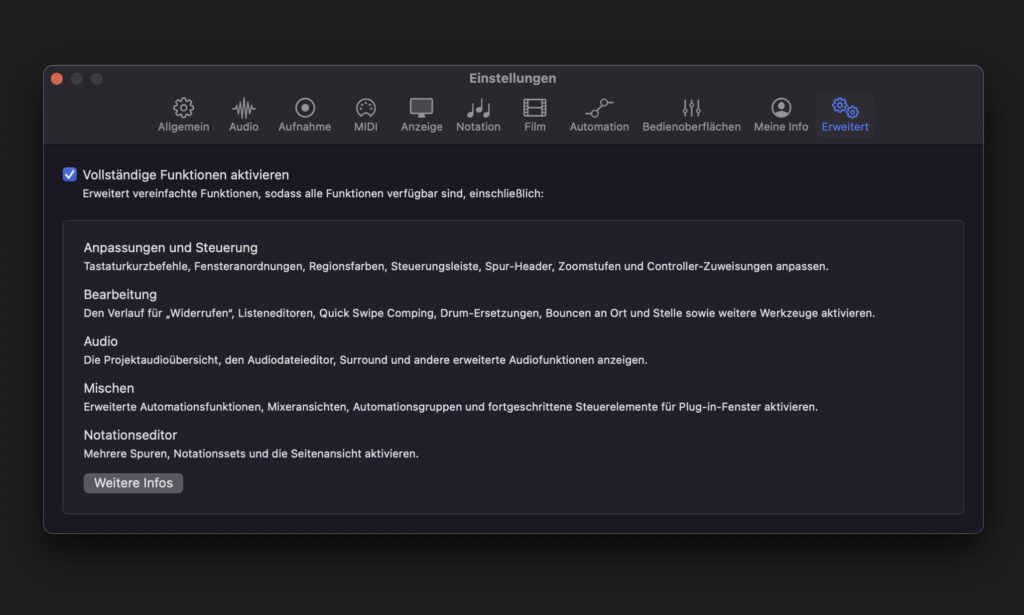This screenshot has height=615, width=1024.
Task: Open the Notation settings pane
Action: click(x=478, y=115)
